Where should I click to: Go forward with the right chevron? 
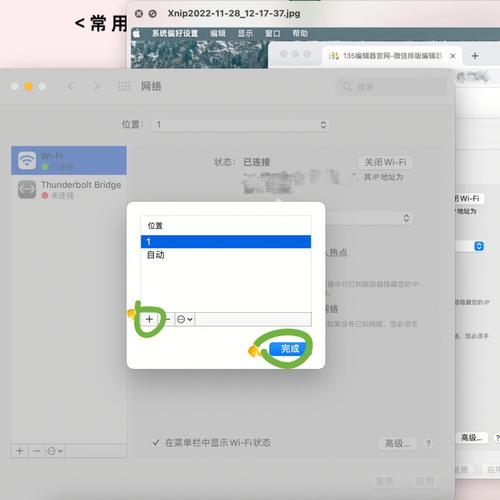pyautogui.click(x=96, y=86)
